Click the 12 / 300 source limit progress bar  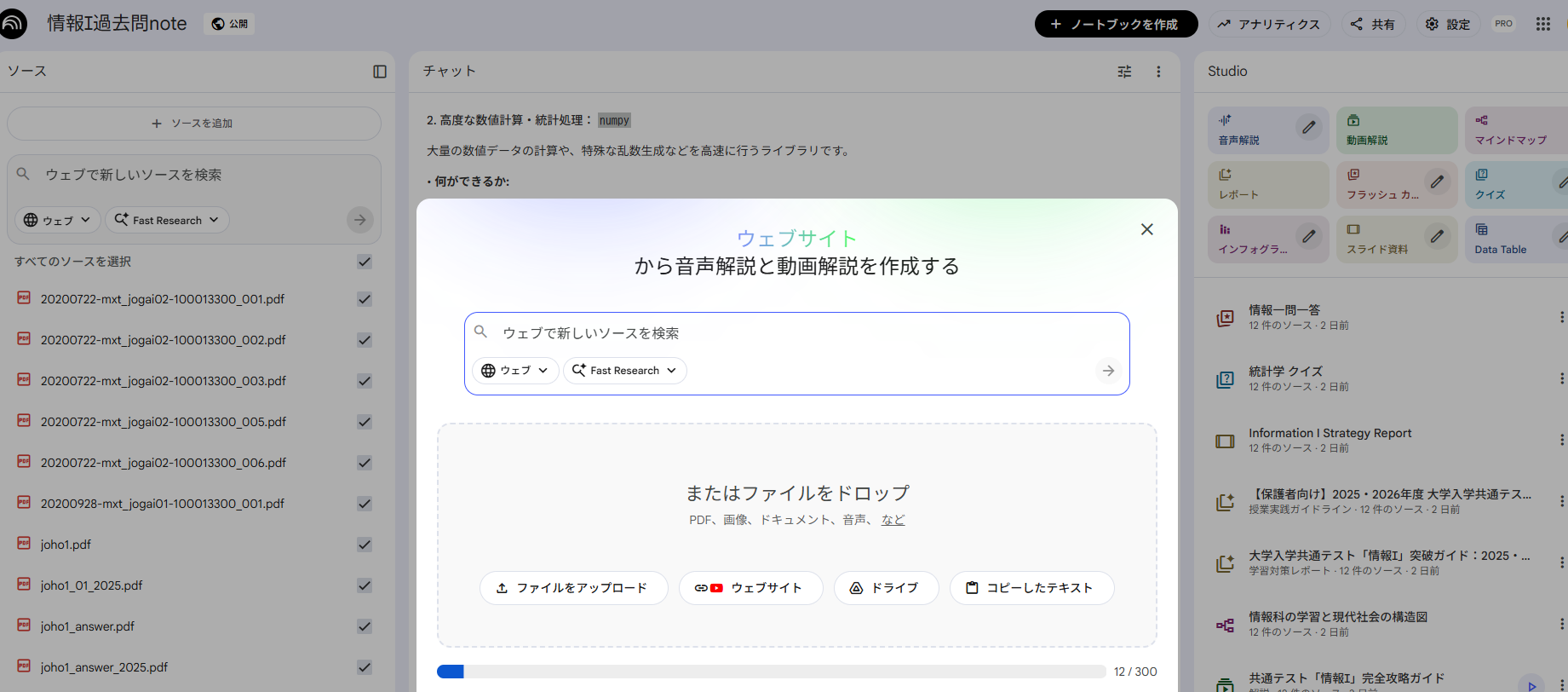(x=771, y=672)
